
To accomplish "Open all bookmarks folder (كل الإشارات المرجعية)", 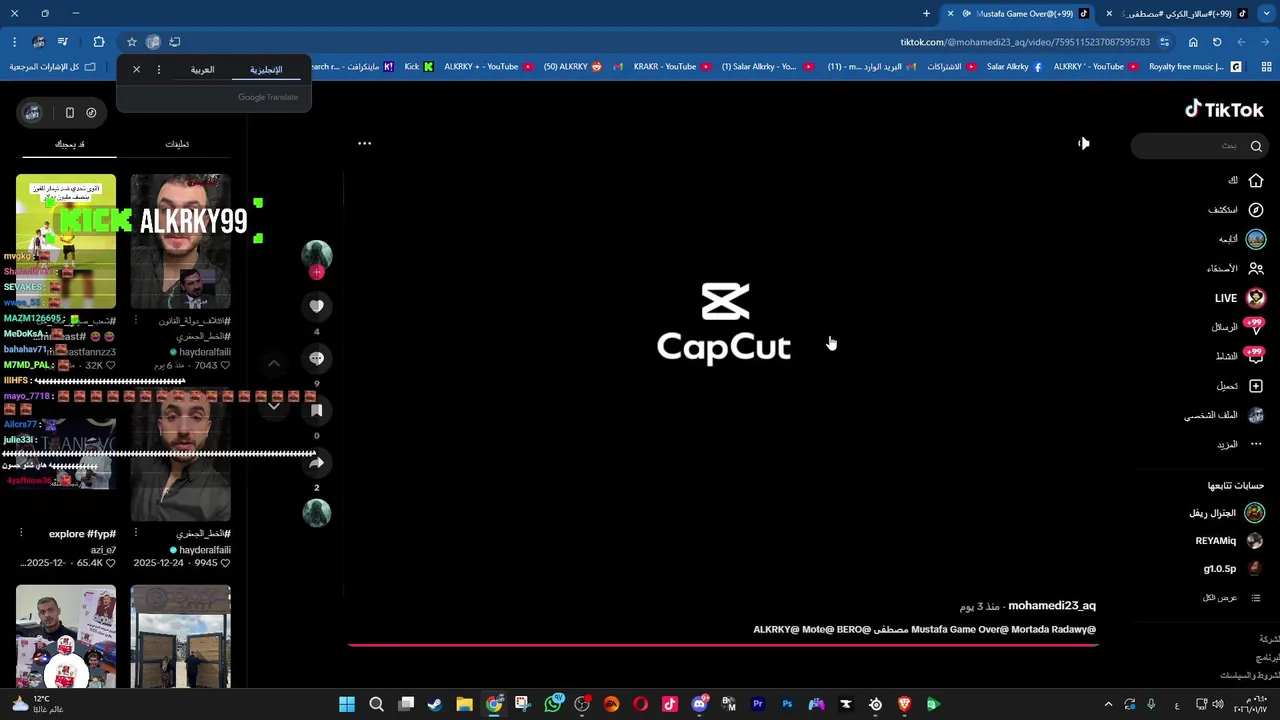I will [x=52, y=67].
